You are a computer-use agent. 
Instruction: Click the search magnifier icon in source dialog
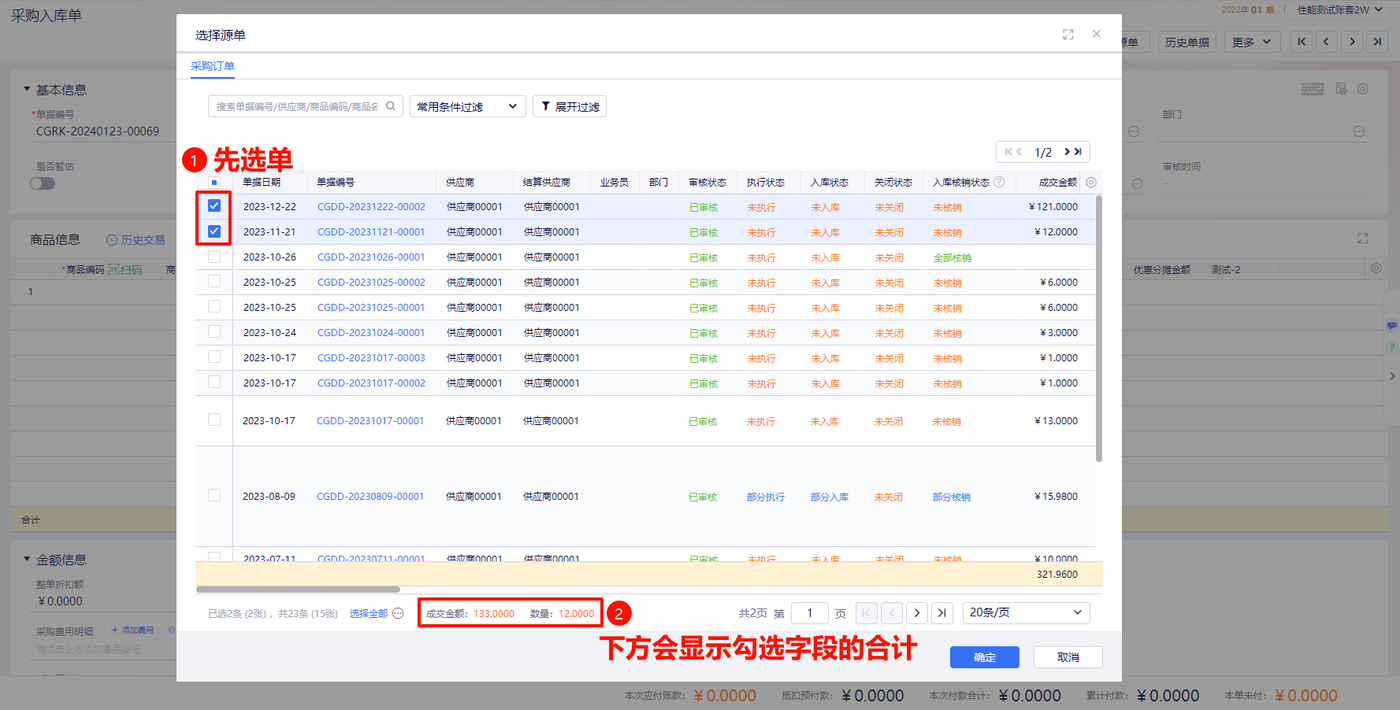click(392, 106)
